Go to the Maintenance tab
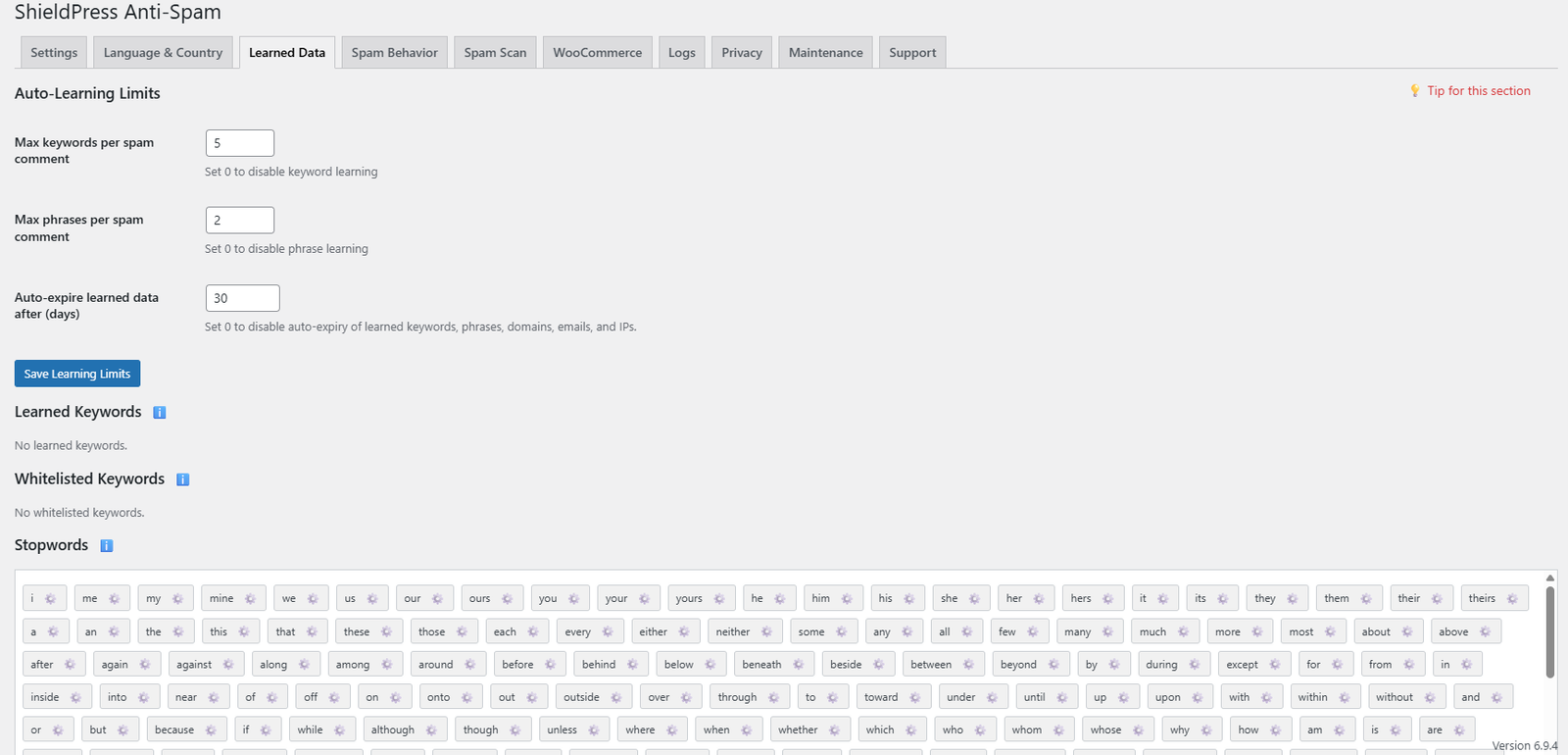 (826, 53)
